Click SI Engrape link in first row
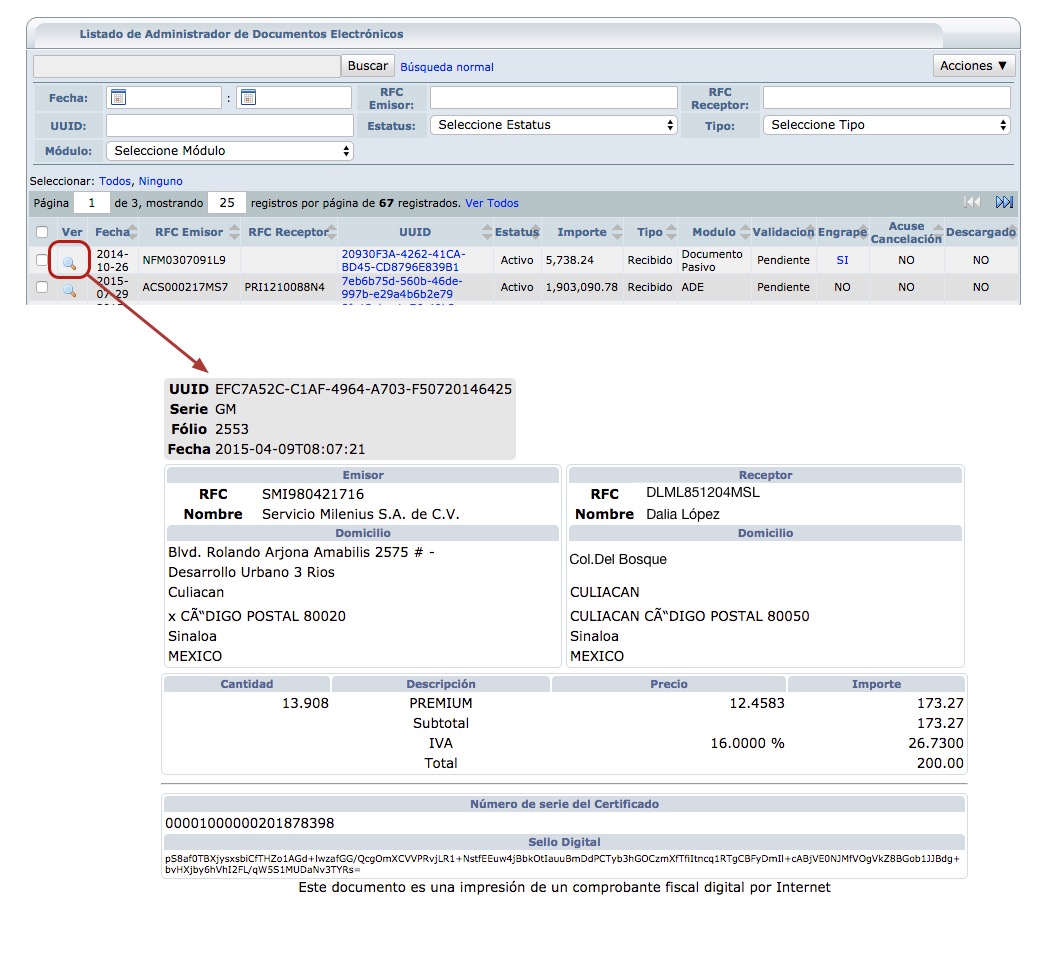The width and height of the screenshot is (1045, 961). pyautogui.click(x=842, y=260)
